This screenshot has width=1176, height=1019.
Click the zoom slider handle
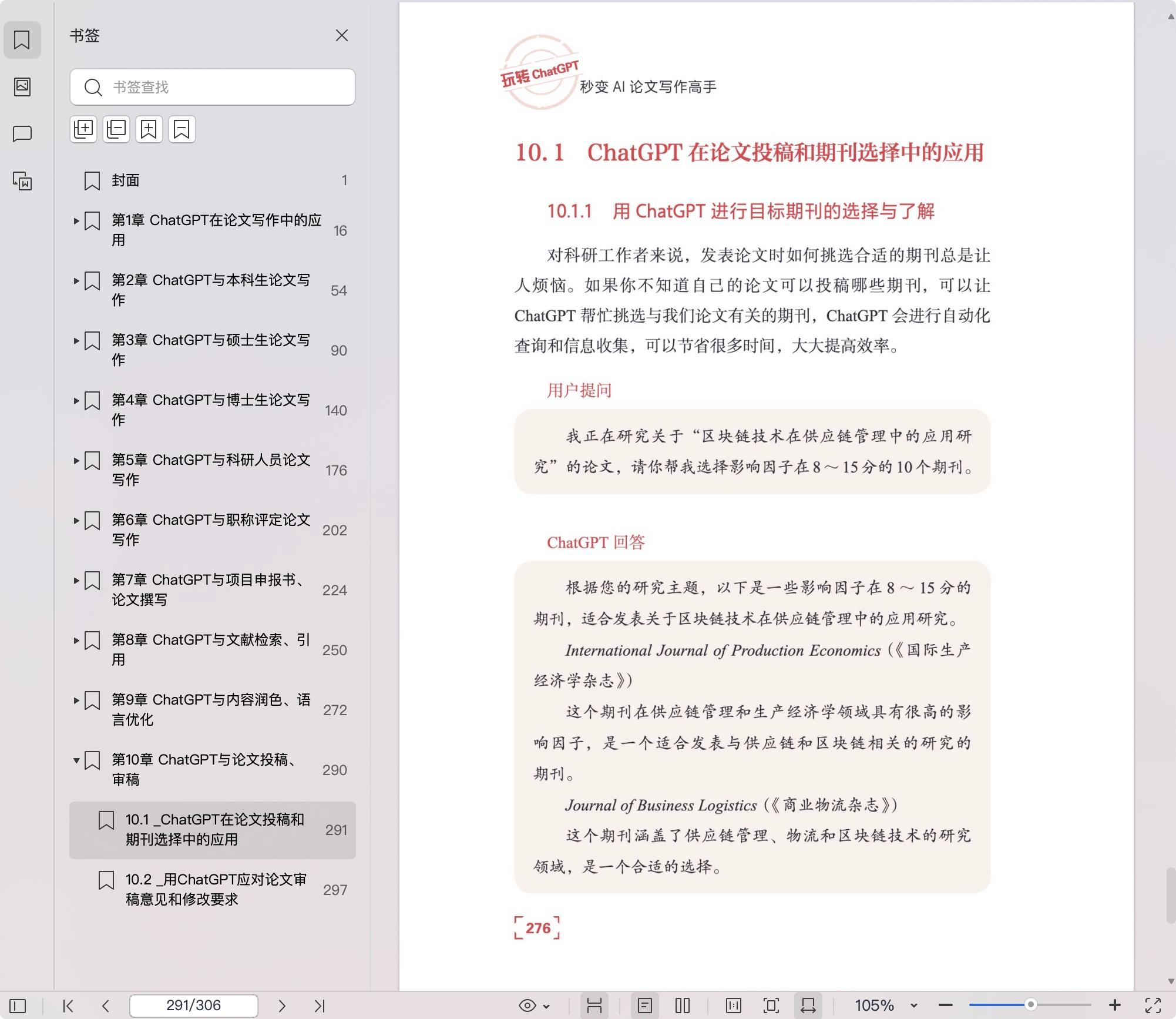pos(1030,1005)
